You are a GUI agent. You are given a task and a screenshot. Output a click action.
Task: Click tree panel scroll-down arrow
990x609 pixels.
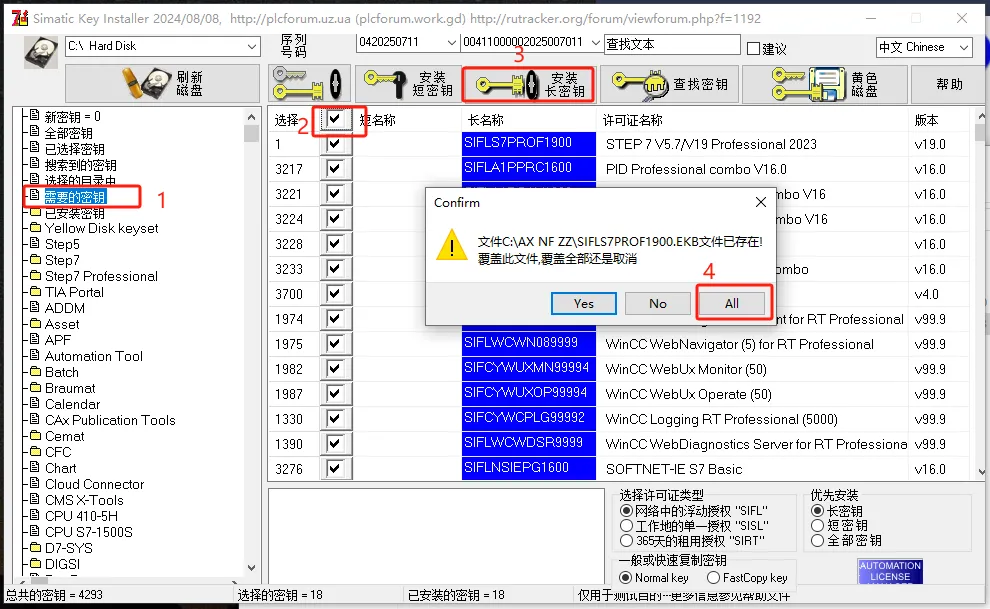[251, 567]
